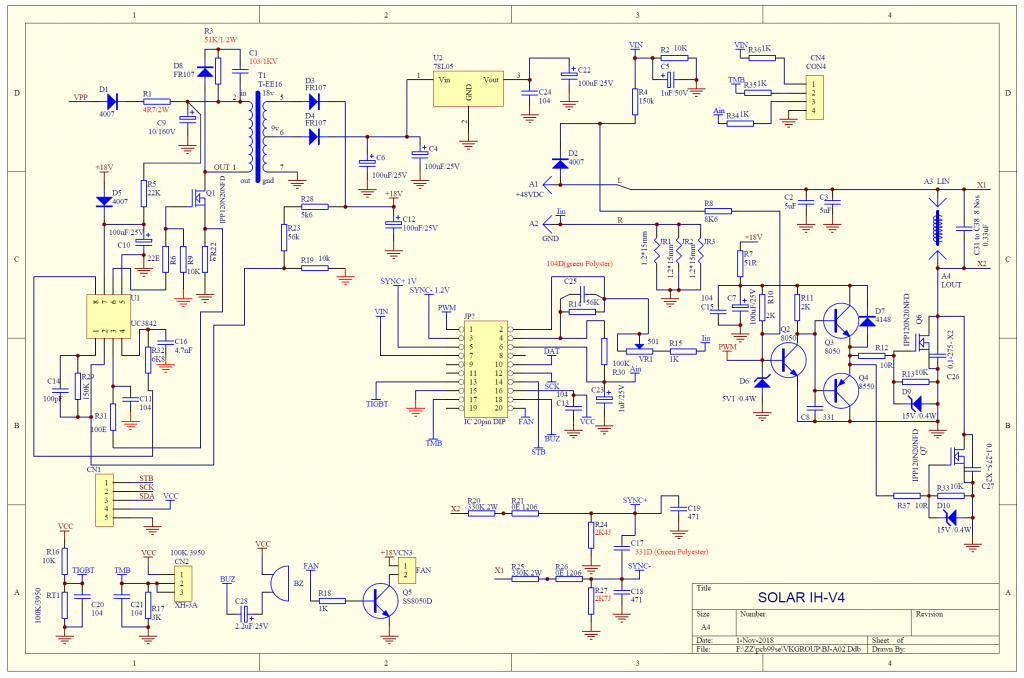Click the R3 51K/1/2W resistor

(x=218, y=71)
